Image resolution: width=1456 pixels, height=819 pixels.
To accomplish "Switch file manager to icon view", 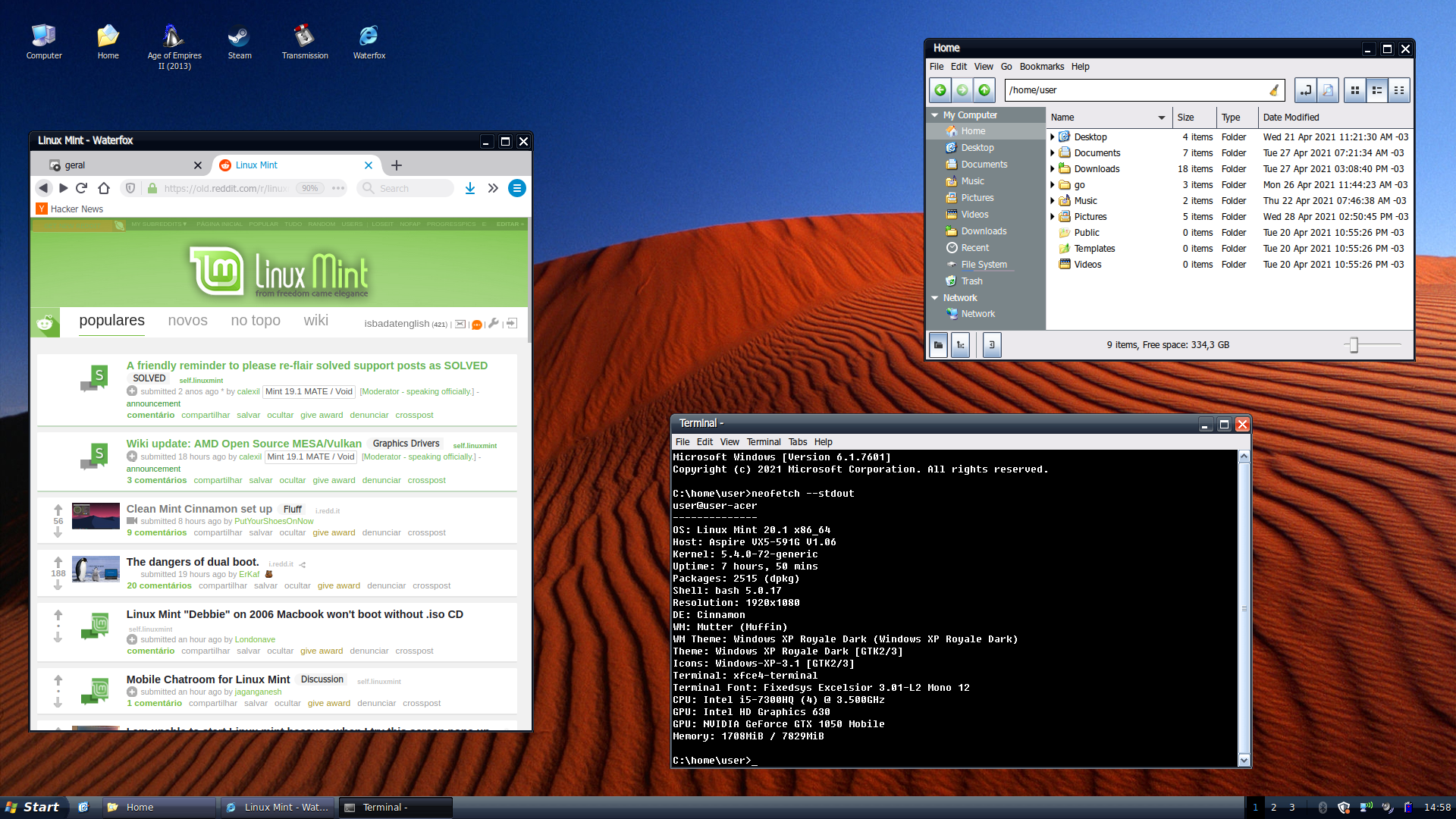I will pos(1355,90).
